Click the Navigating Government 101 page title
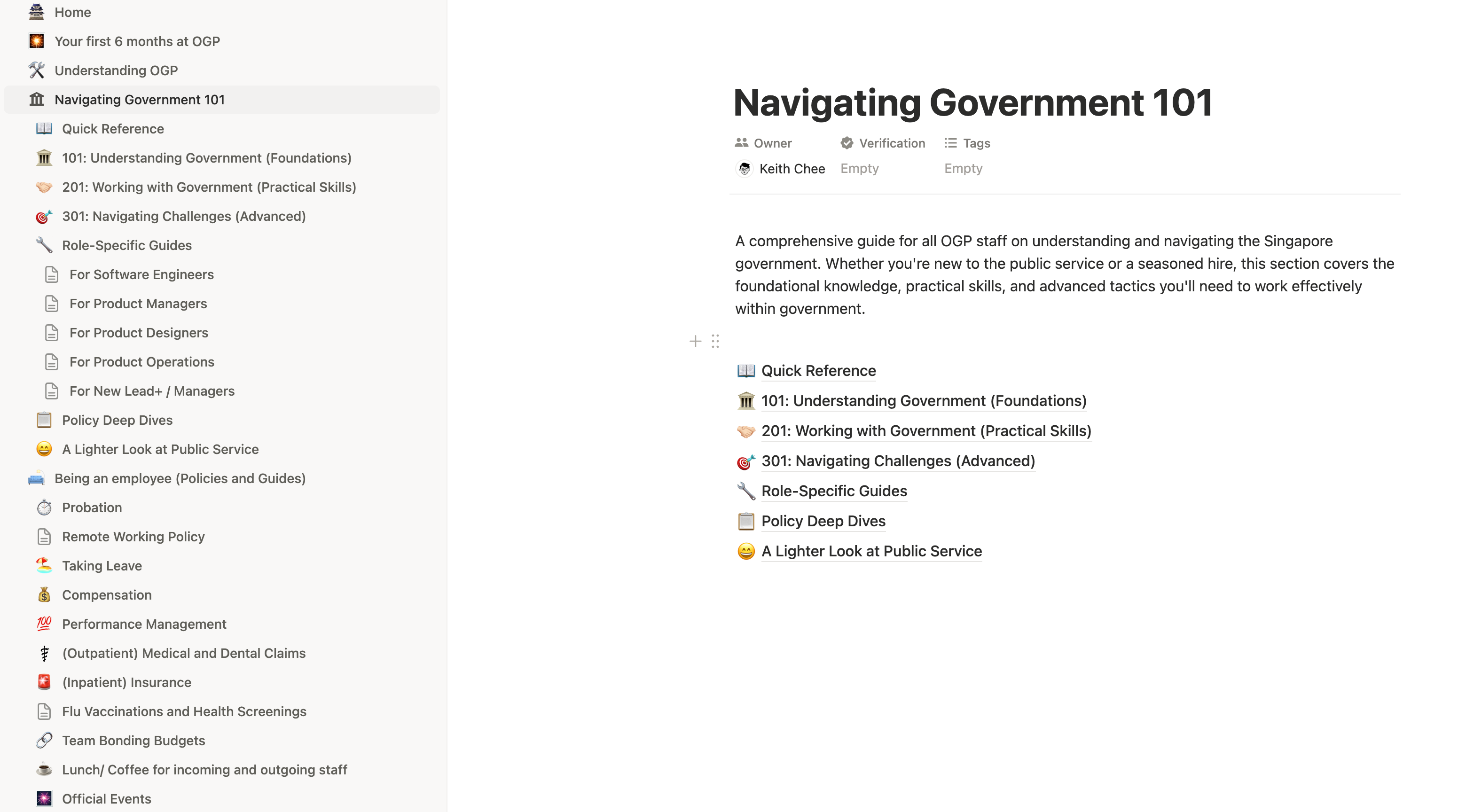1458x812 pixels. [972, 103]
